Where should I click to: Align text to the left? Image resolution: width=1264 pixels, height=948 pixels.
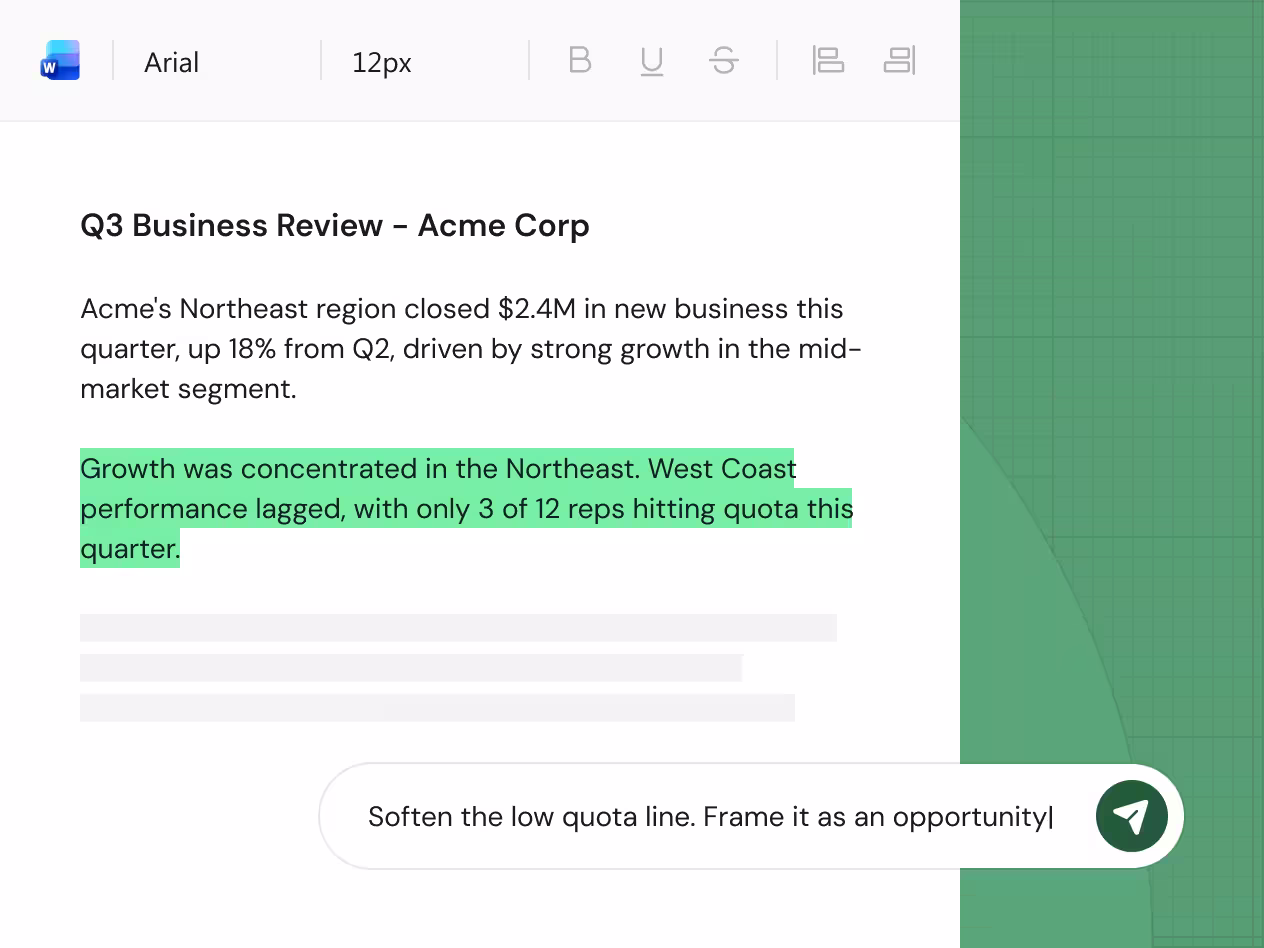click(x=828, y=61)
